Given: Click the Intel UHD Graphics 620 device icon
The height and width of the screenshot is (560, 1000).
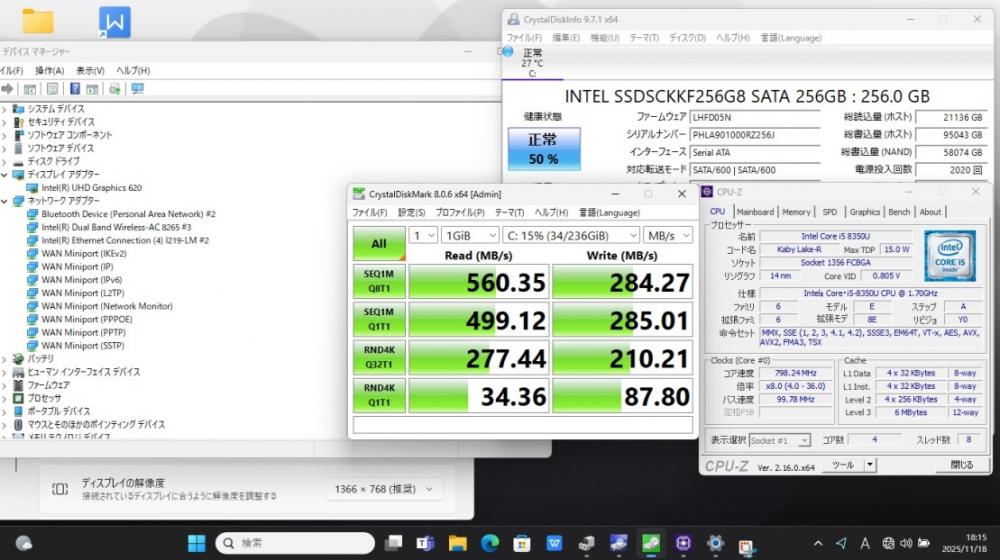Looking at the screenshot, I should [33, 187].
